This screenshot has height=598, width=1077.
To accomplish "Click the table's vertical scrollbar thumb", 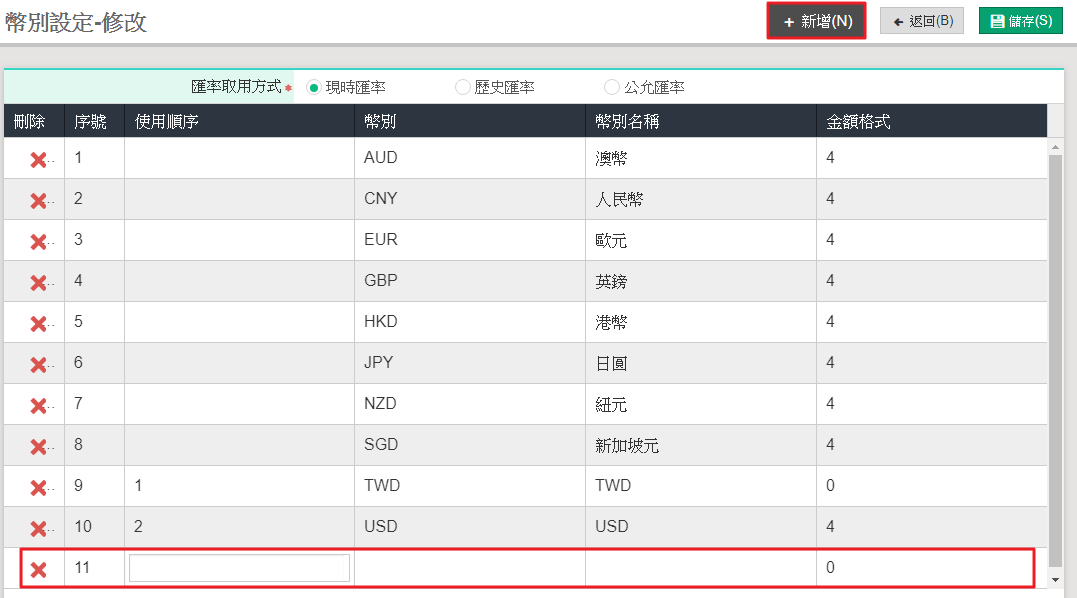I will [1056, 360].
